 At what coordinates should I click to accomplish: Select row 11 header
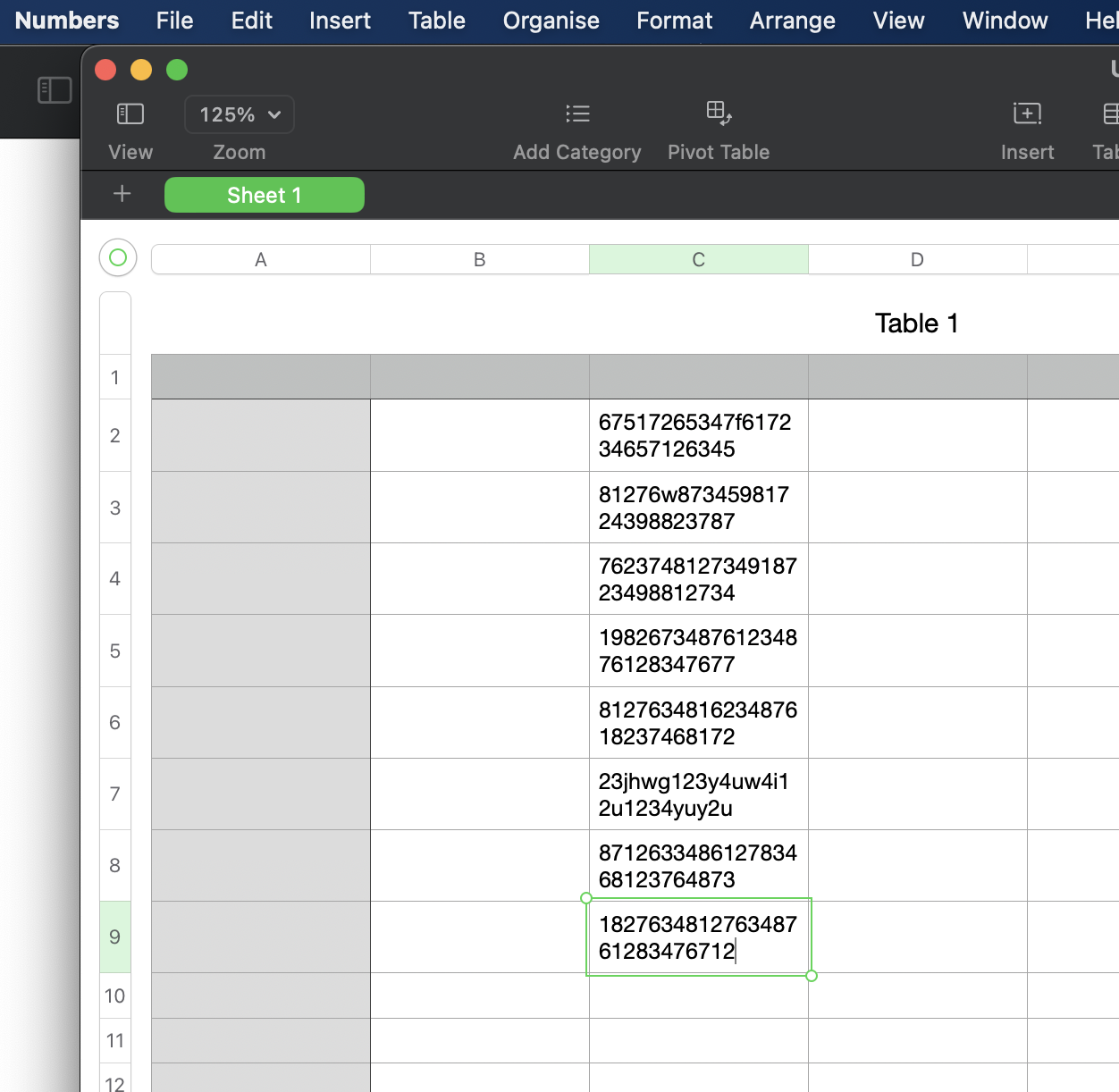(x=115, y=1040)
